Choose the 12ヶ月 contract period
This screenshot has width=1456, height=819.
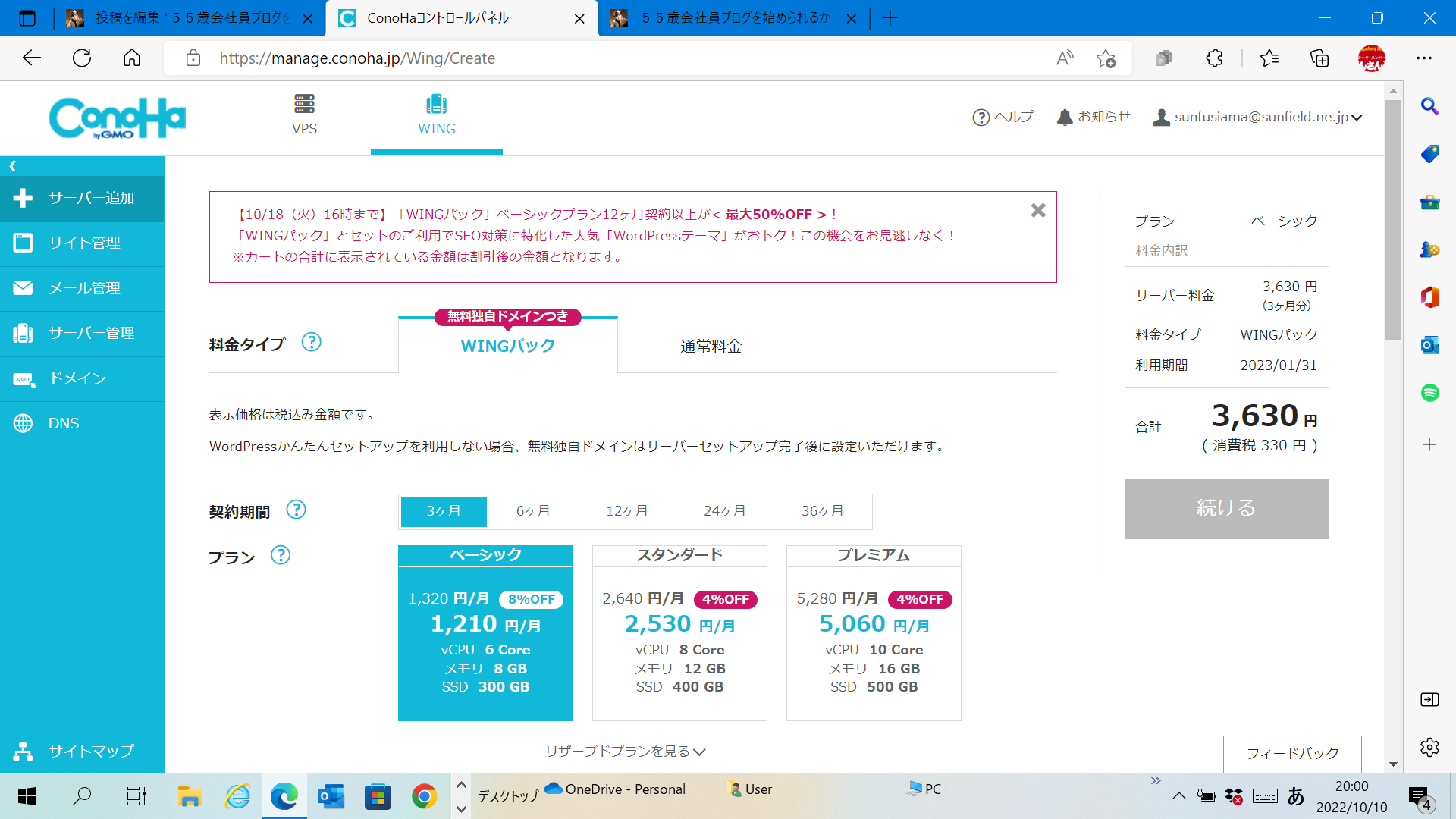[626, 511]
